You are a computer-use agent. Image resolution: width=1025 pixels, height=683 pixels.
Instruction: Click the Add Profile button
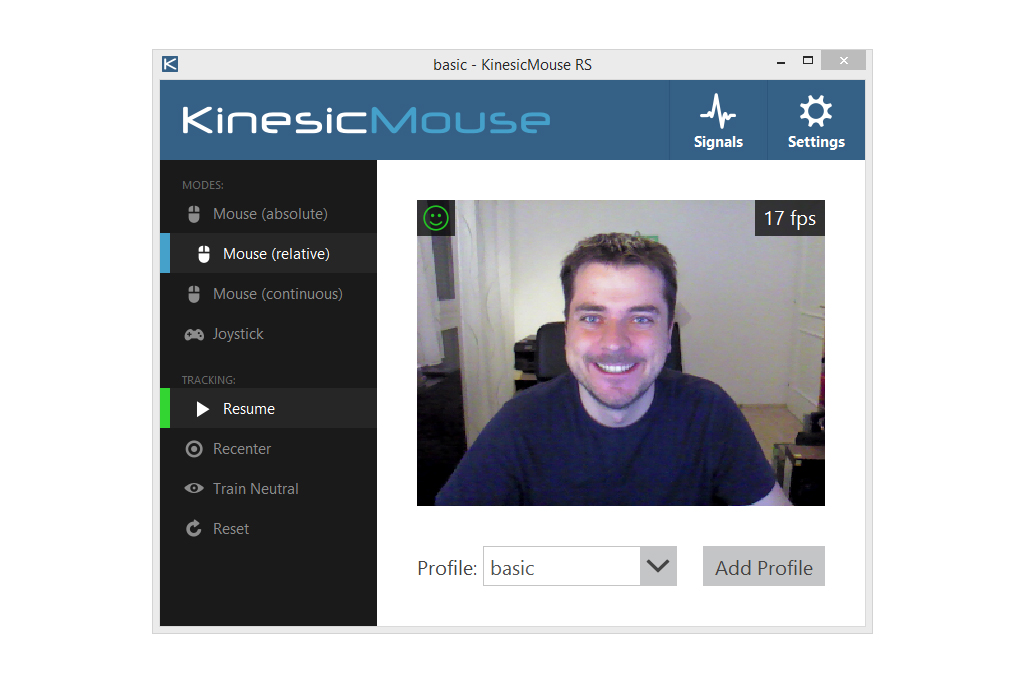764,566
